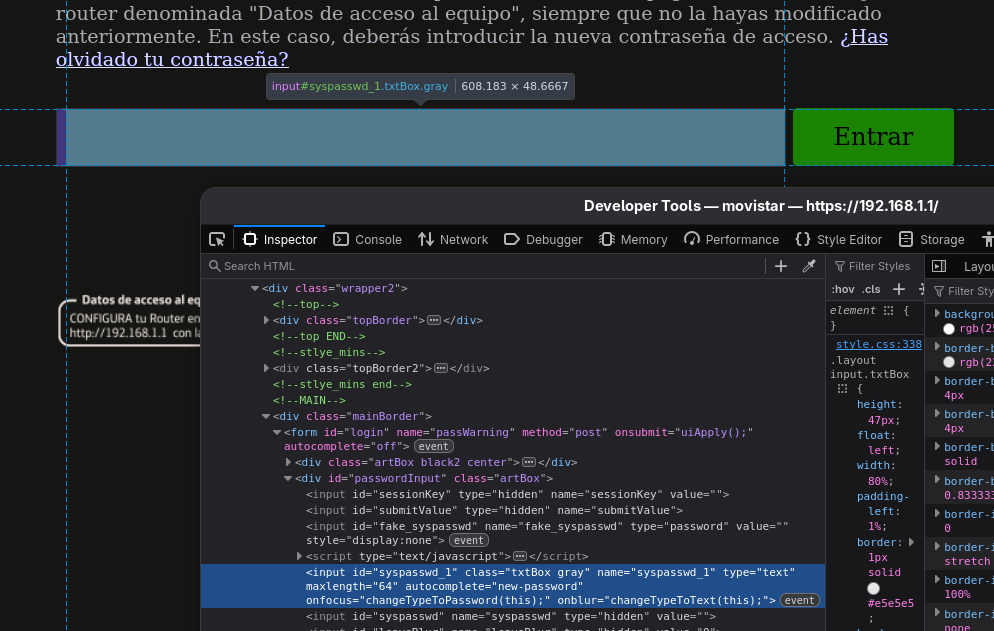994x631 pixels.
Task: Activate the element picker tool
Action: pos(217,240)
